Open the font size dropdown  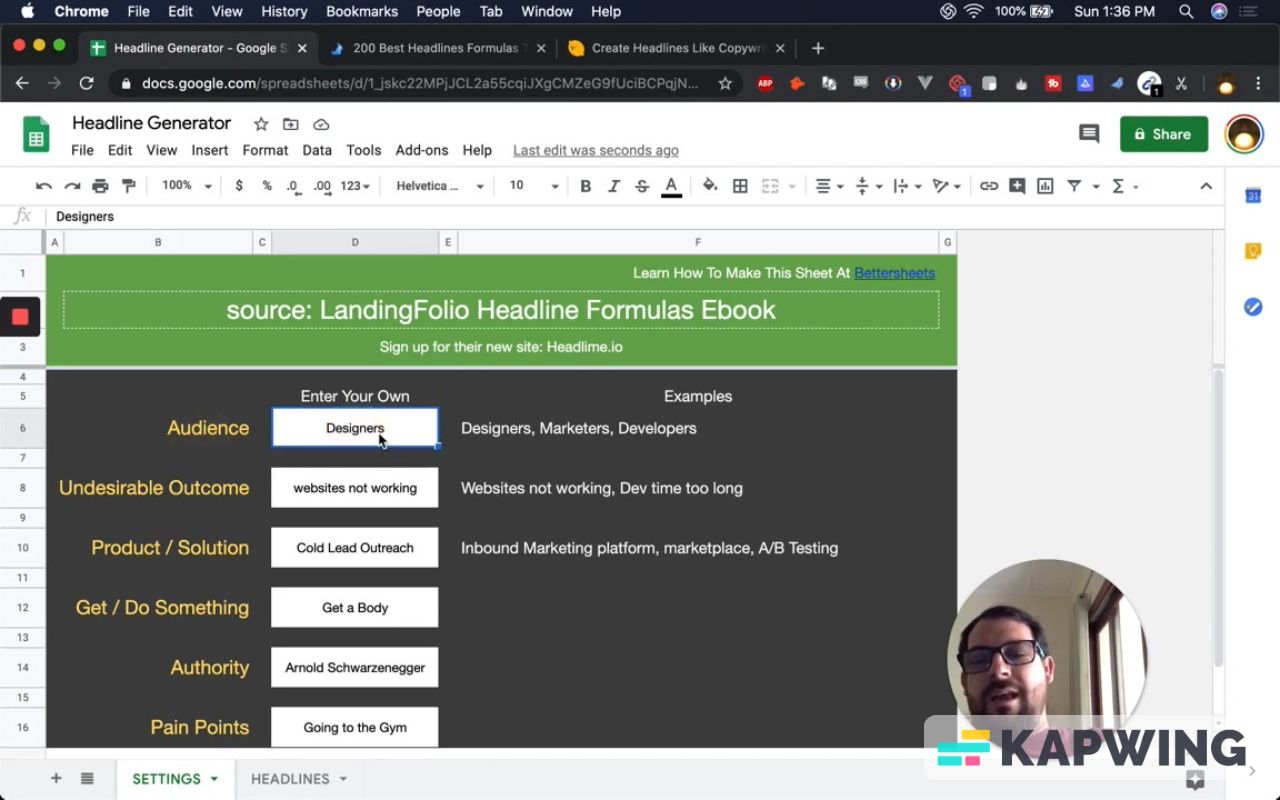(x=534, y=186)
